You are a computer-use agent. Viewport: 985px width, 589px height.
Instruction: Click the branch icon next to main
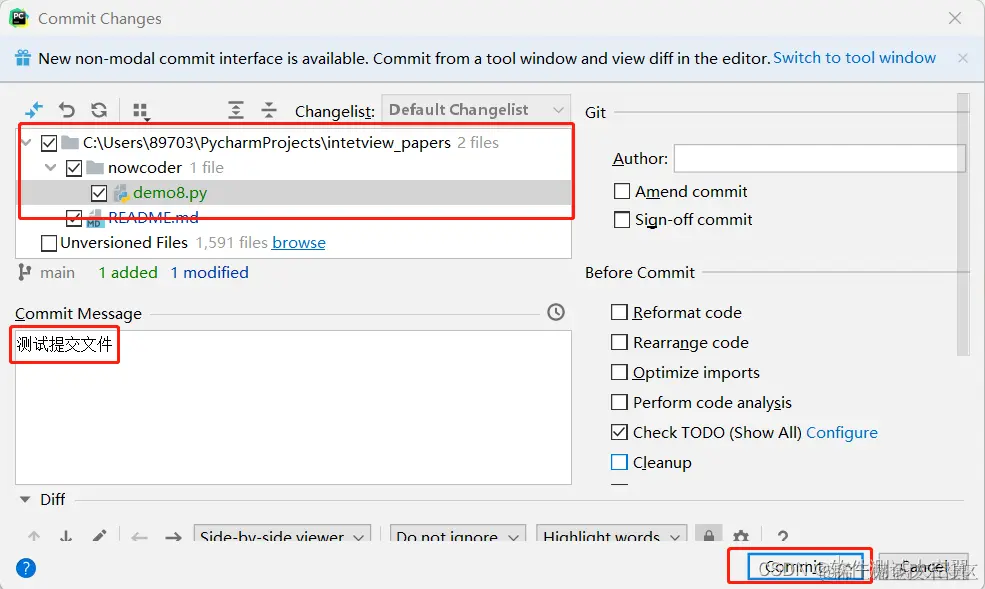(x=24, y=273)
